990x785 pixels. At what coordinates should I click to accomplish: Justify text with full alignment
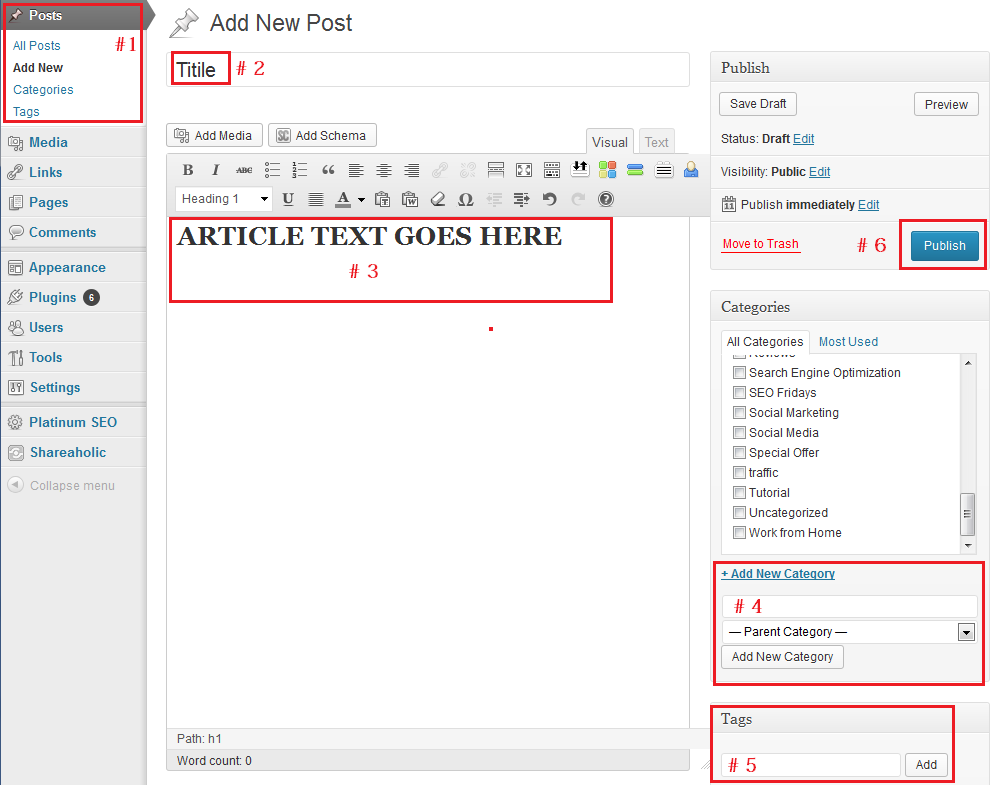pos(316,200)
